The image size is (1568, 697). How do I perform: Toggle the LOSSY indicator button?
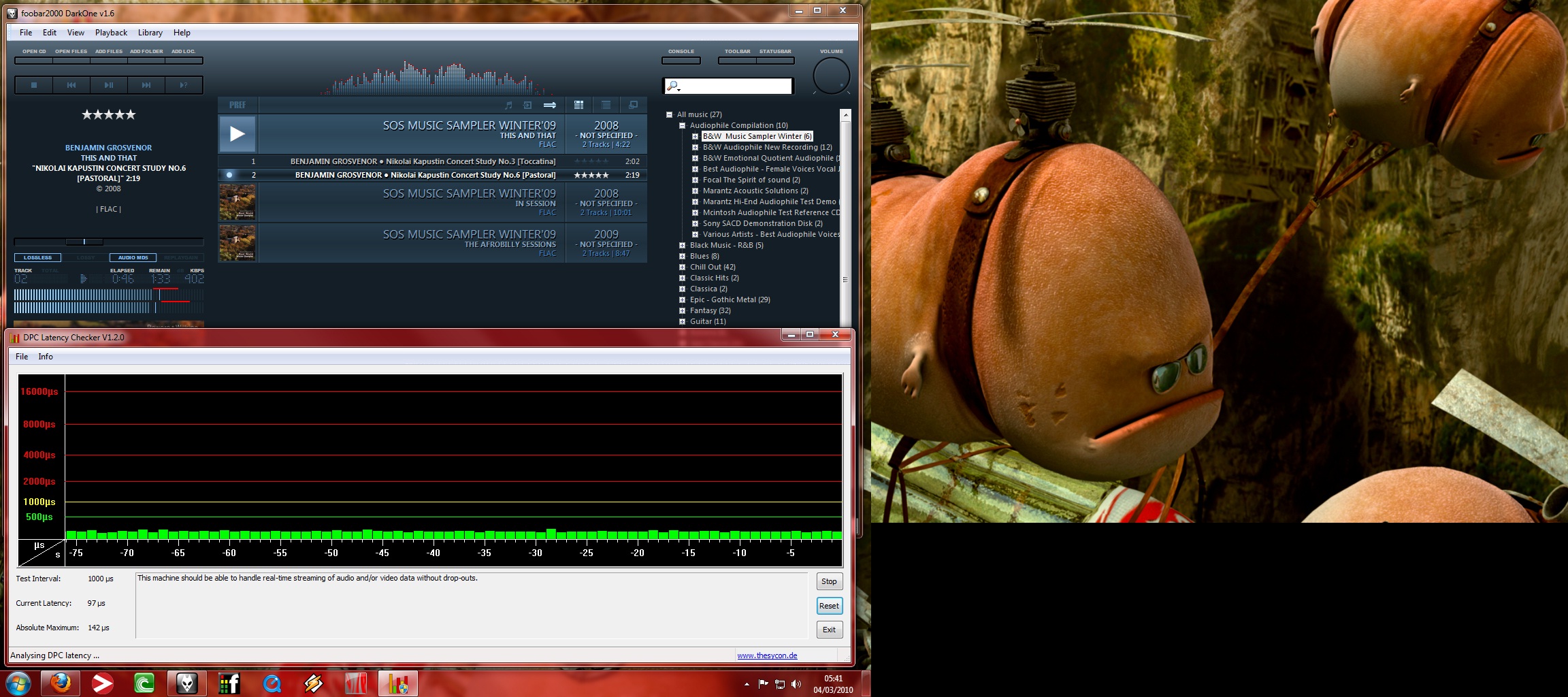(86, 257)
